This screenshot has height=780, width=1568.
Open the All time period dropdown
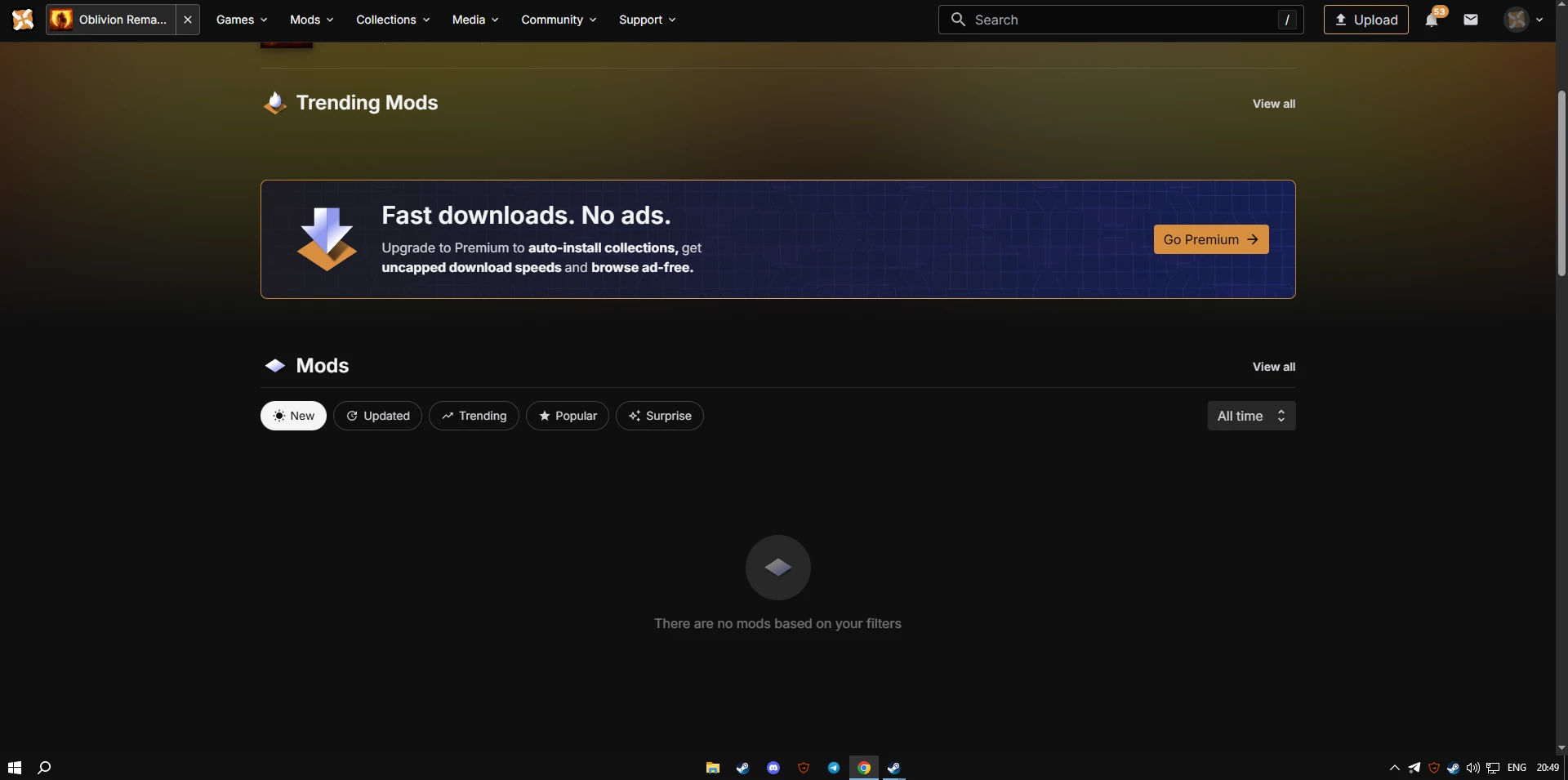[1251, 416]
